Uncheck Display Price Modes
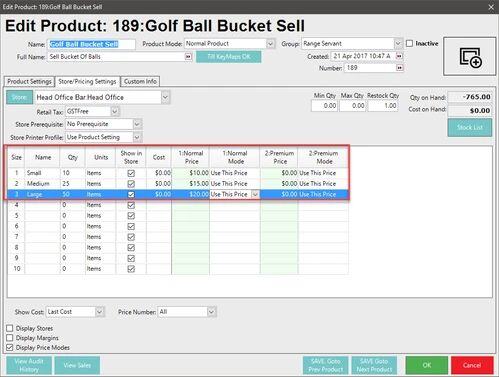The image size is (499, 377). [10, 347]
